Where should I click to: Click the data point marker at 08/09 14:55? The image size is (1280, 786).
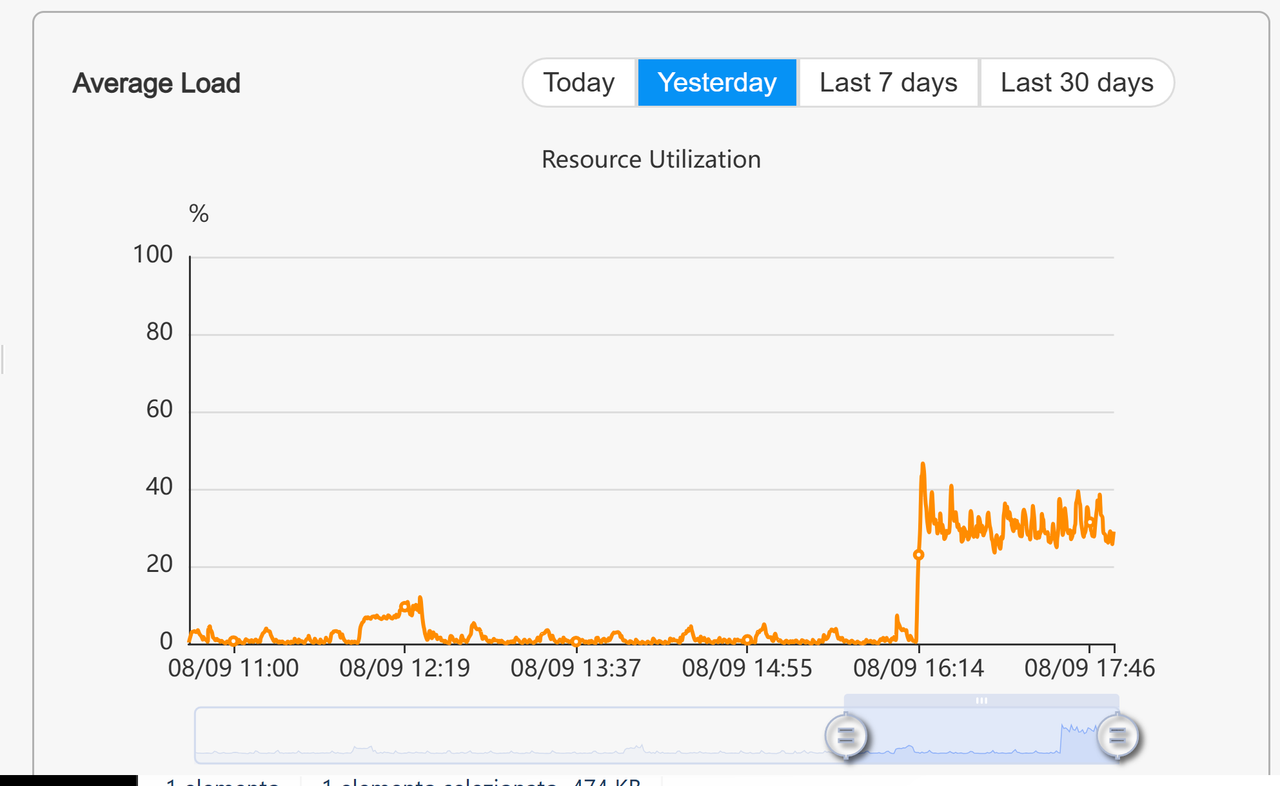747,639
